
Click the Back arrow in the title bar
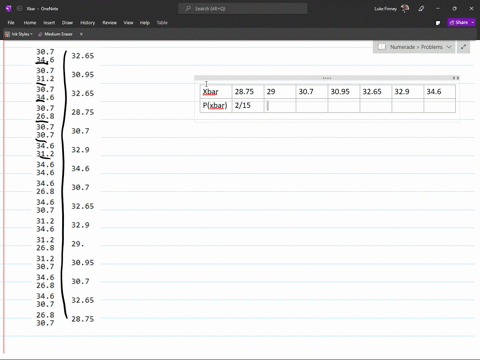(x=19, y=9)
